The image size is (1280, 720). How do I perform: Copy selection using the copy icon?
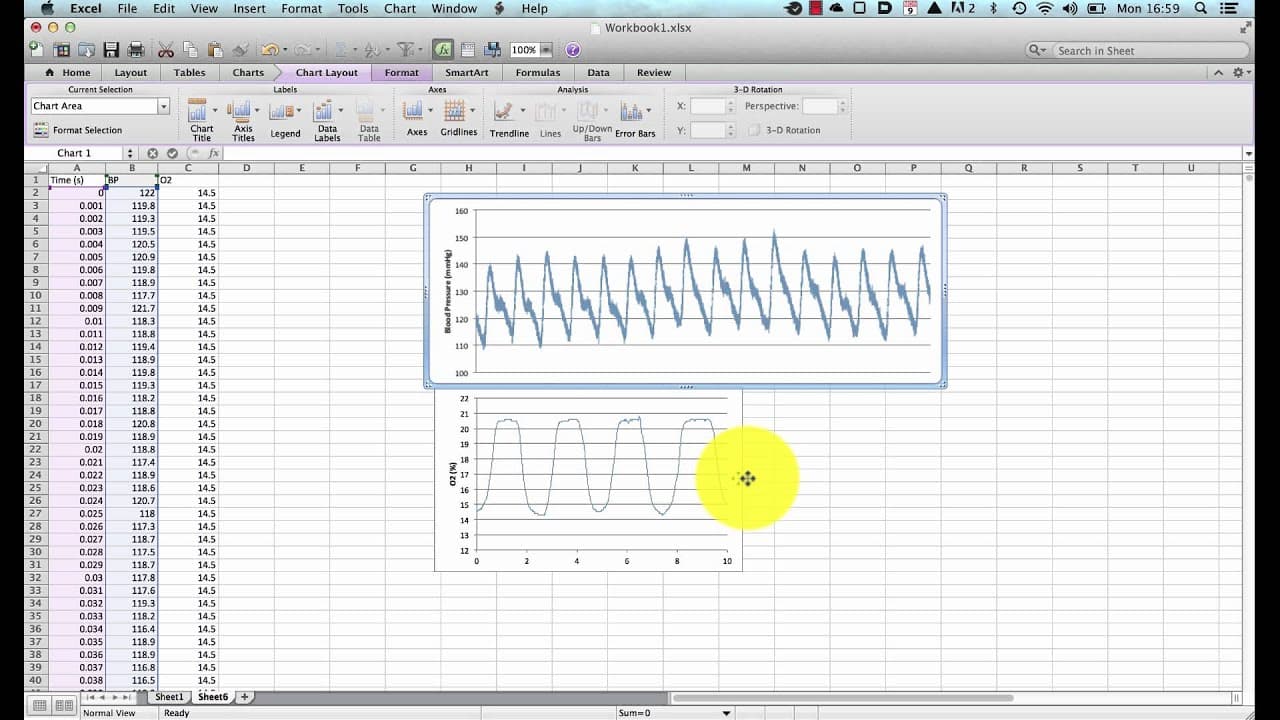tap(191, 49)
